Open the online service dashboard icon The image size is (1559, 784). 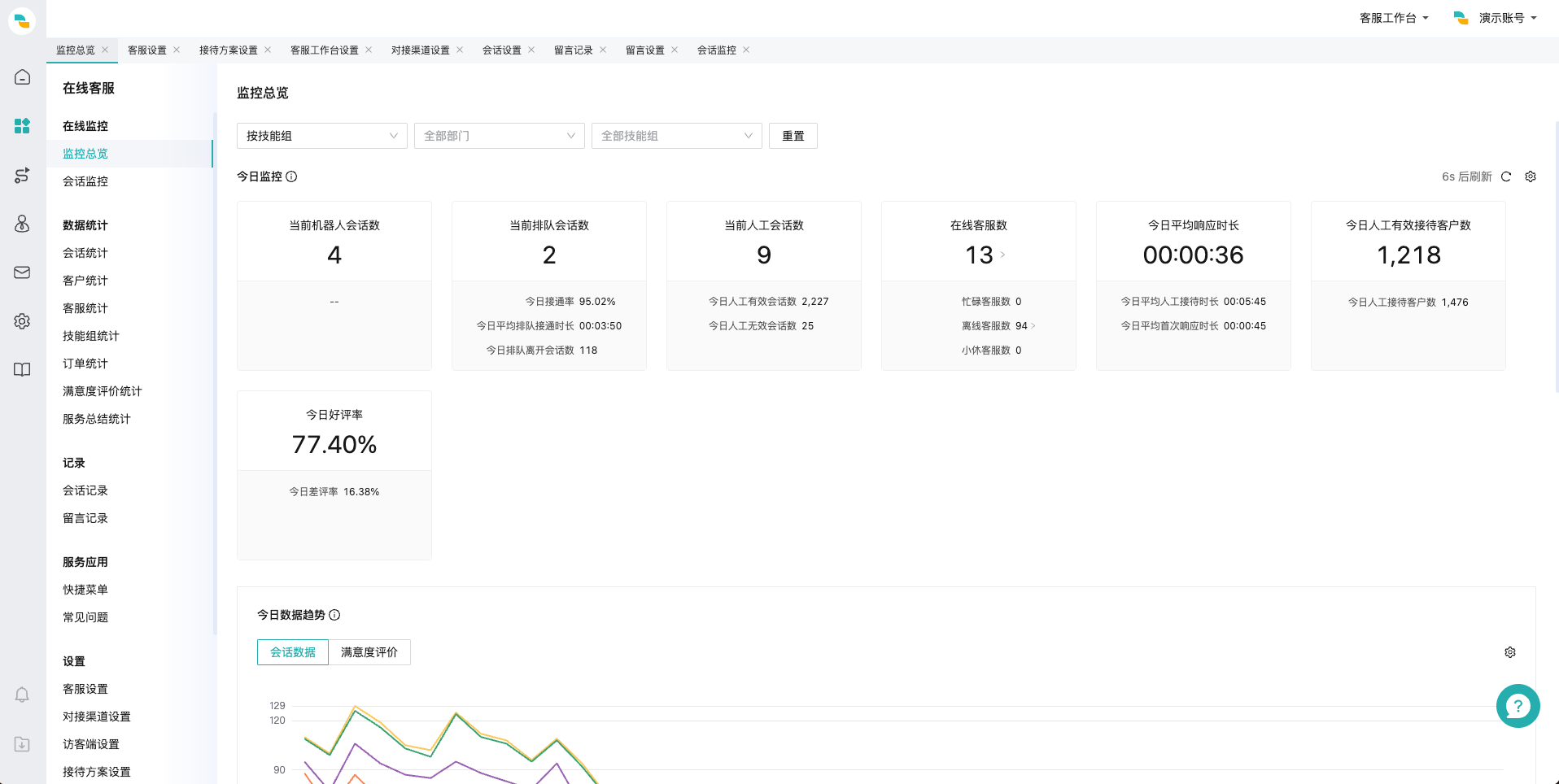[22, 126]
